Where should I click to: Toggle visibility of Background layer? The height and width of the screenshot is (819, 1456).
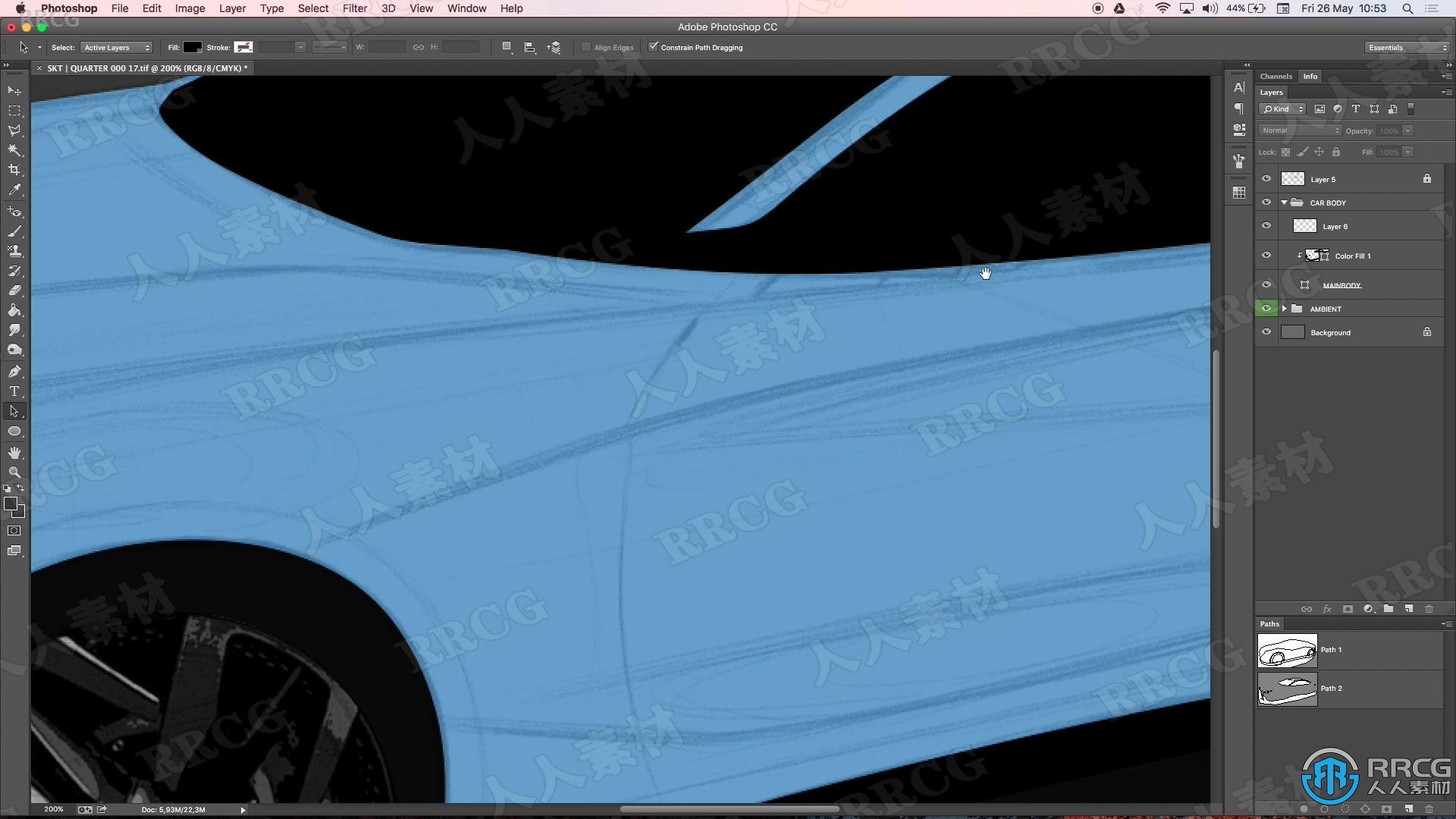pyautogui.click(x=1266, y=332)
